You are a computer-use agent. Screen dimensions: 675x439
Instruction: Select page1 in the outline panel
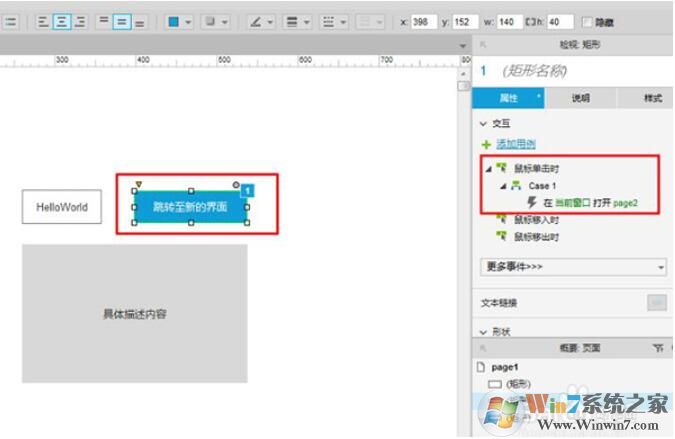pyautogui.click(x=505, y=367)
